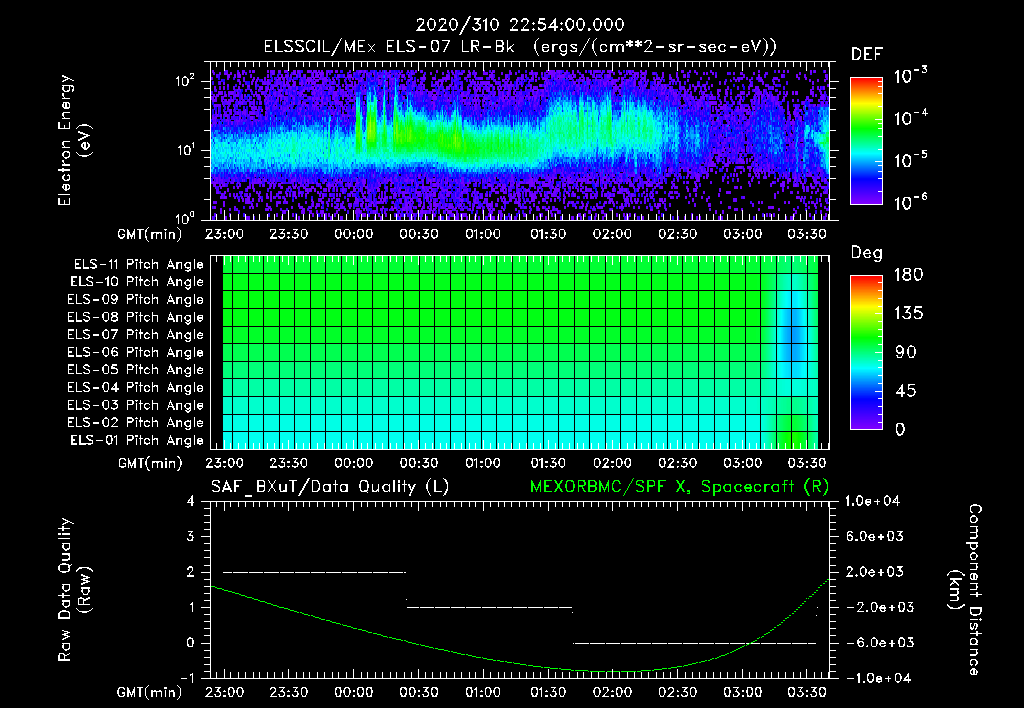The height and width of the screenshot is (708, 1024).
Task: Click the 10⁰ tick on the energy axis
Action: click(185, 217)
